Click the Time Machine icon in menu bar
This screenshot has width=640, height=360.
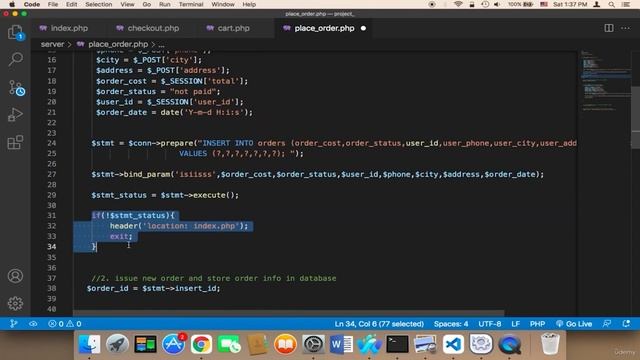(x=485, y=4)
